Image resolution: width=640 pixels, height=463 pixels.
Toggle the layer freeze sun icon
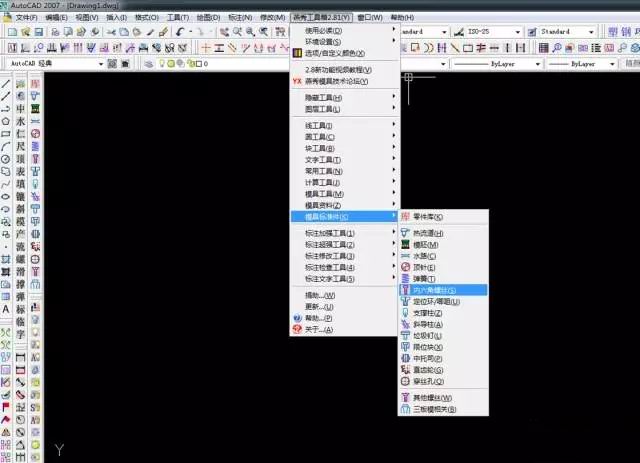pyautogui.click(x=171, y=64)
